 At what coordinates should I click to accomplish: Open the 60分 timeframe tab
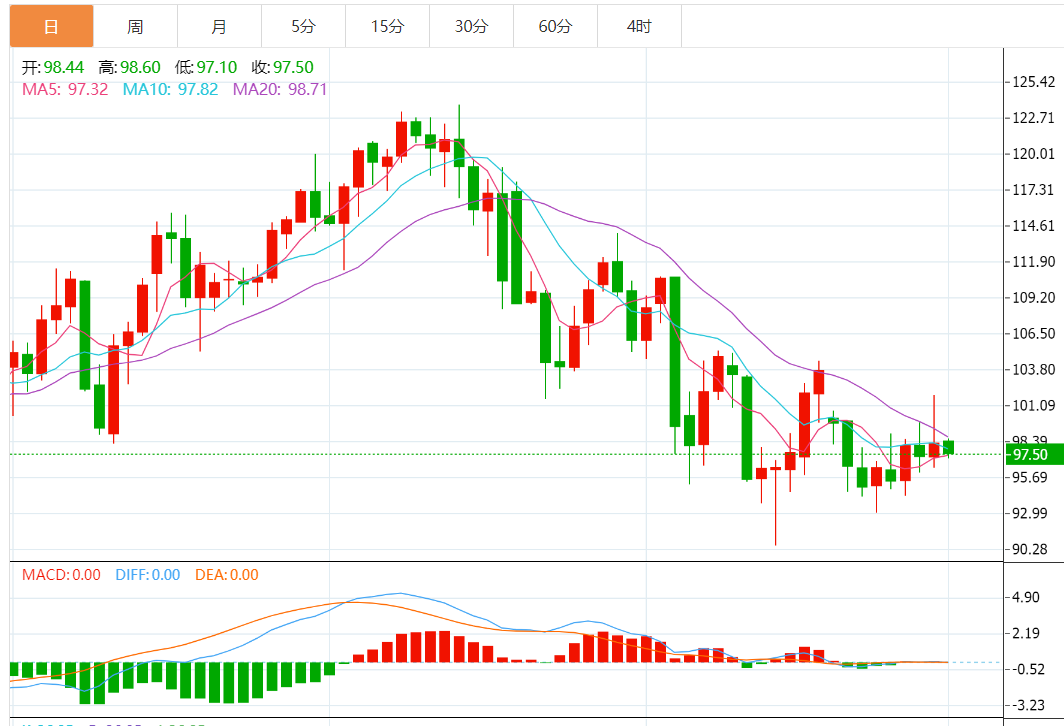point(556,26)
